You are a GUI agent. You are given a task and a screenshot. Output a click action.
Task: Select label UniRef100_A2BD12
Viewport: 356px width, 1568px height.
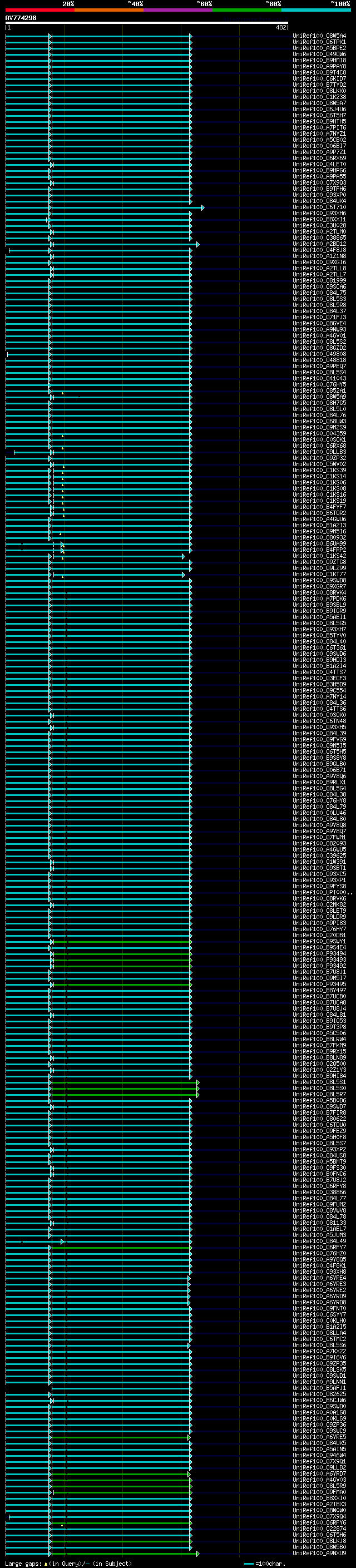tap(319, 244)
